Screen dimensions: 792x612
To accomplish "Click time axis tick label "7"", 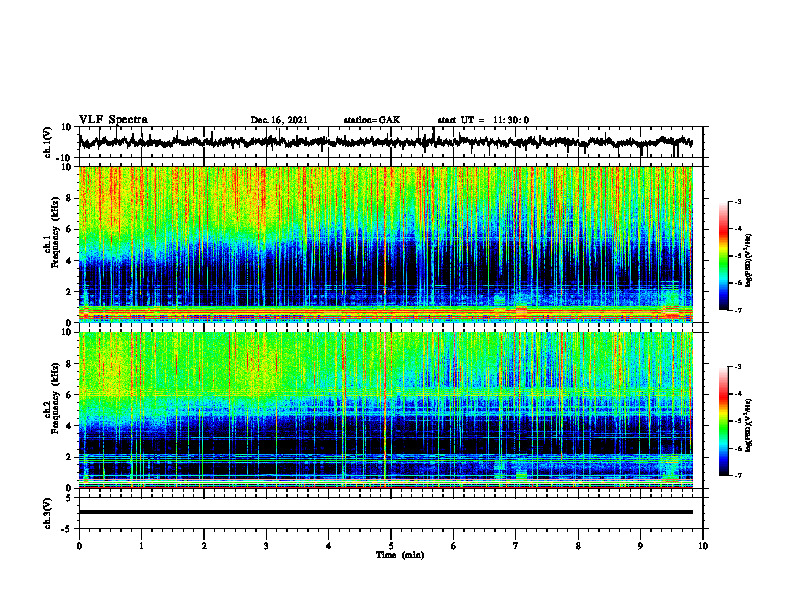I will (x=516, y=546).
